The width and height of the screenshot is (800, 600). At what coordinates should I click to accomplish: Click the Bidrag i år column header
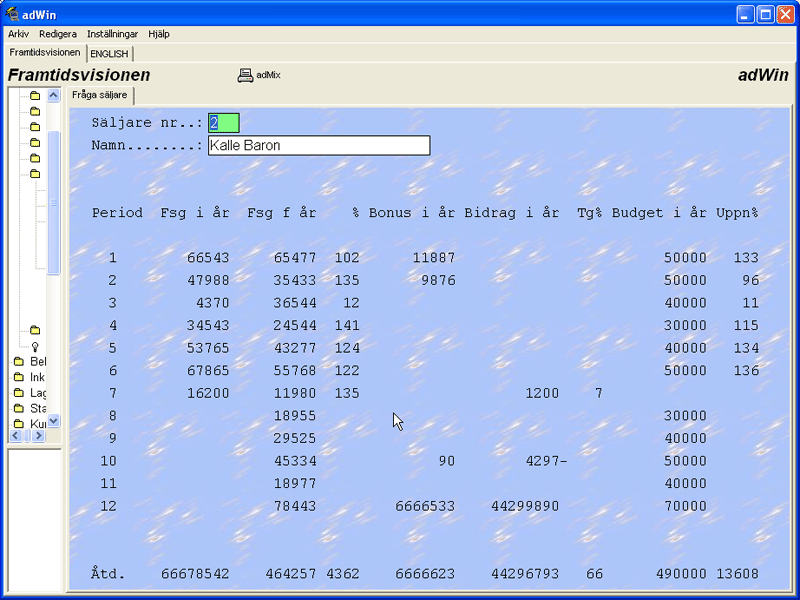[x=511, y=213]
